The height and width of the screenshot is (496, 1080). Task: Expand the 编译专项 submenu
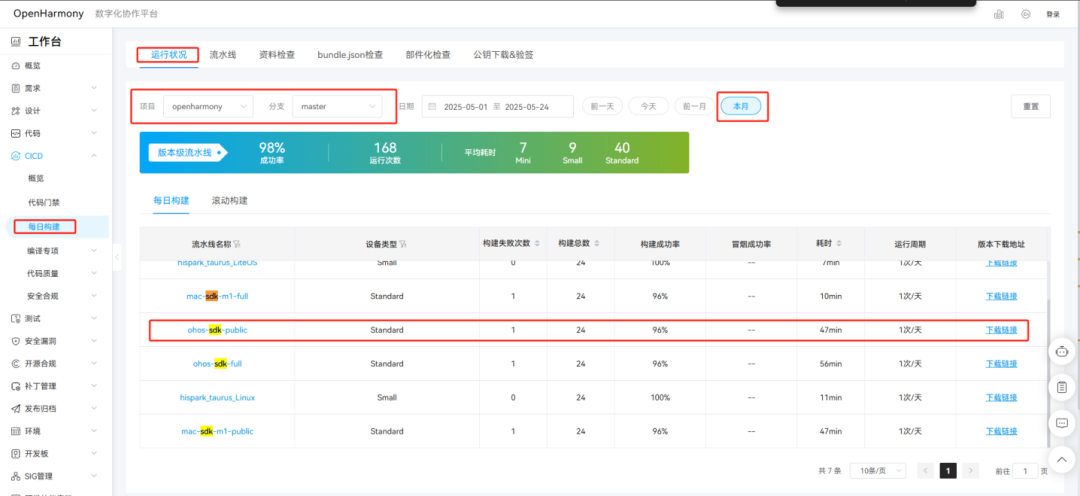point(94,251)
